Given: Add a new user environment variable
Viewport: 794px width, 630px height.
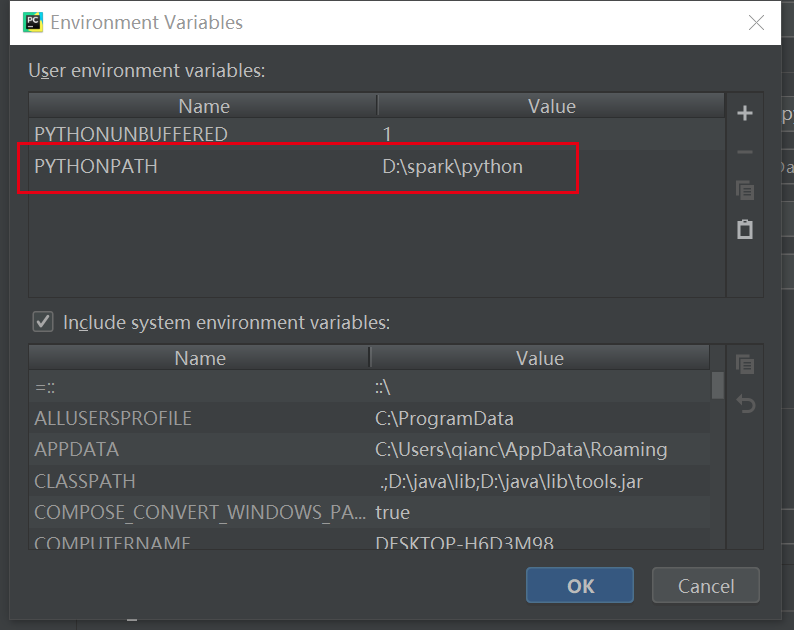Looking at the screenshot, I should 744,113.
